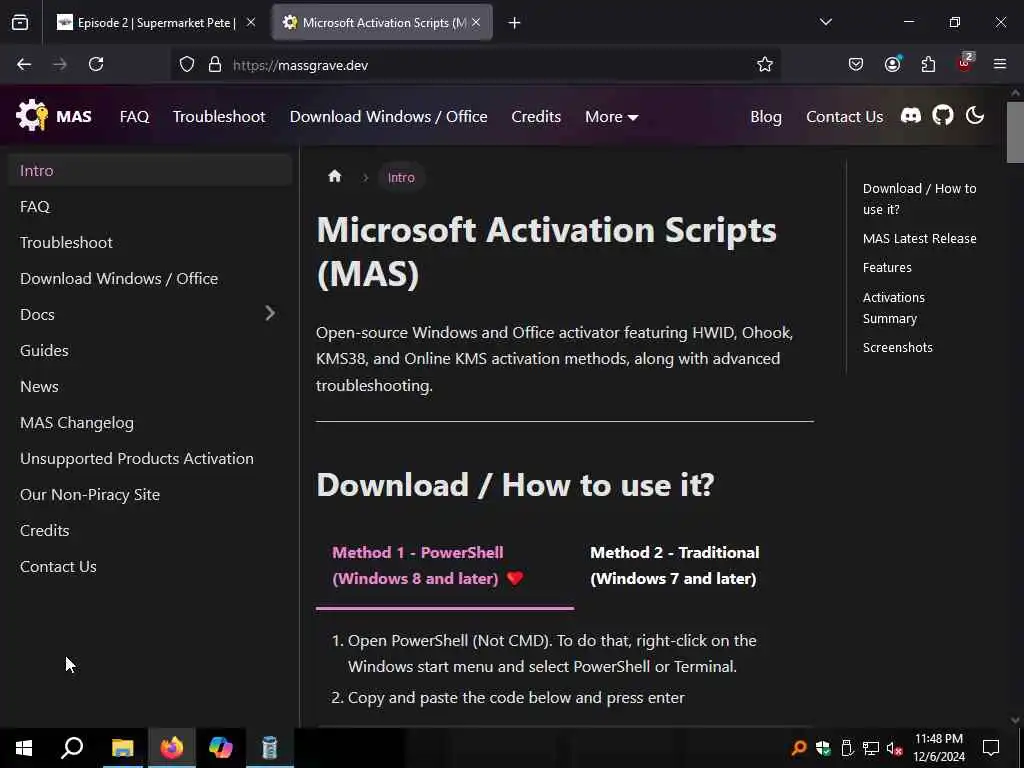The width and height of the screenshot is (1024, 768).
Task: Open Download Windows / Office in sidebar
Action: [150, 278]
